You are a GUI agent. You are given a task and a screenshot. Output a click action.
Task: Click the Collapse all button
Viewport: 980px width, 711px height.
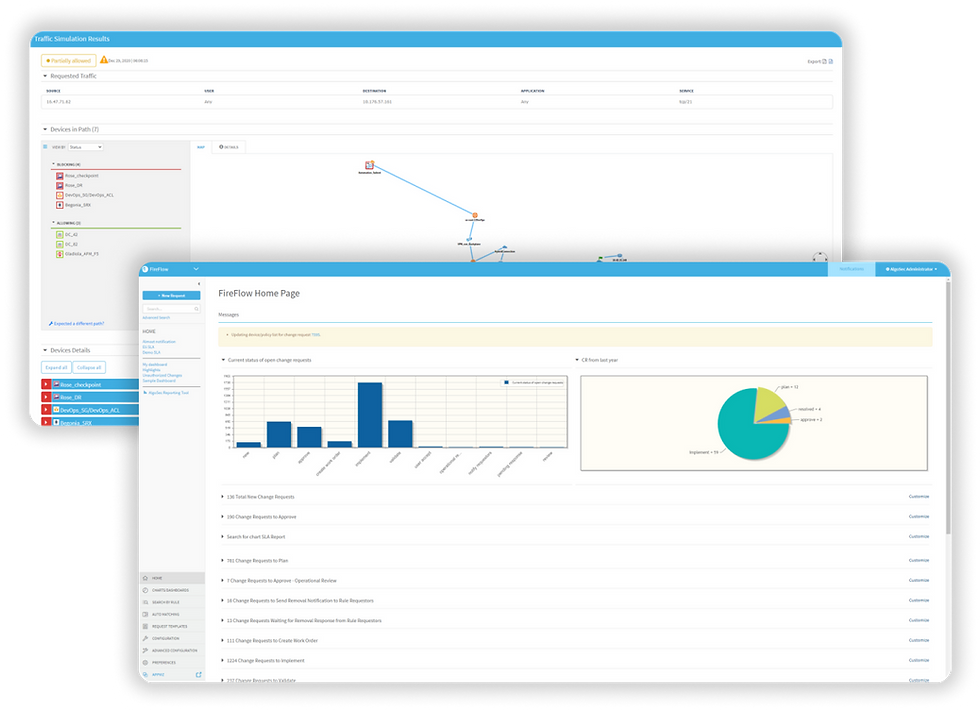[x=89, y=367]
